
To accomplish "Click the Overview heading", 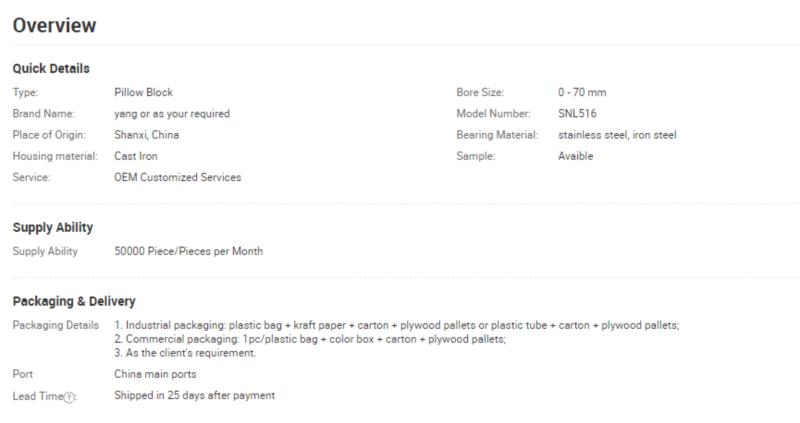I will click(54, 26).
